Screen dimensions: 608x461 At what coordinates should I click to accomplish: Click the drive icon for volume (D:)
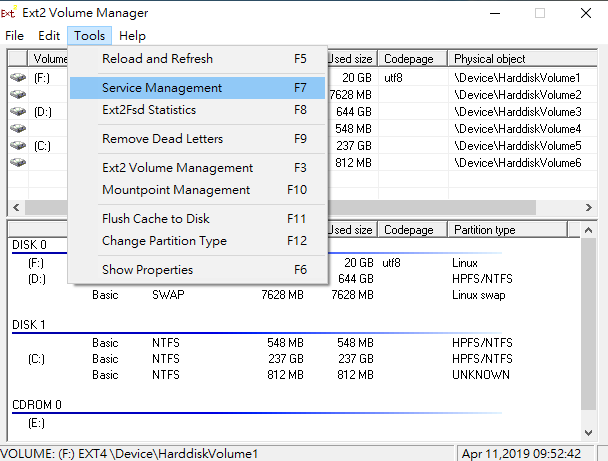18,111
